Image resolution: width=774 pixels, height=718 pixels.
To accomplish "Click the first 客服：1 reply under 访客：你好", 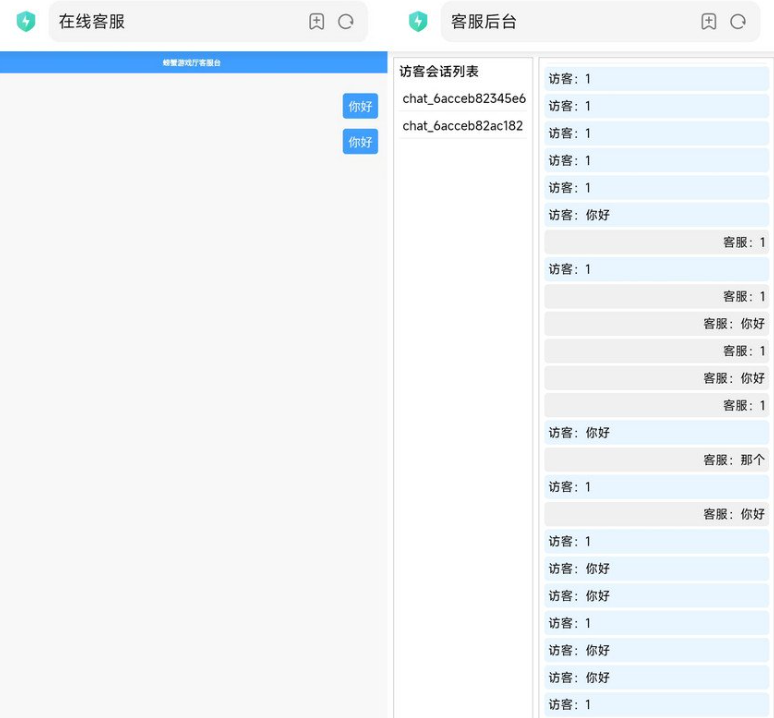I will click(657, 242).
